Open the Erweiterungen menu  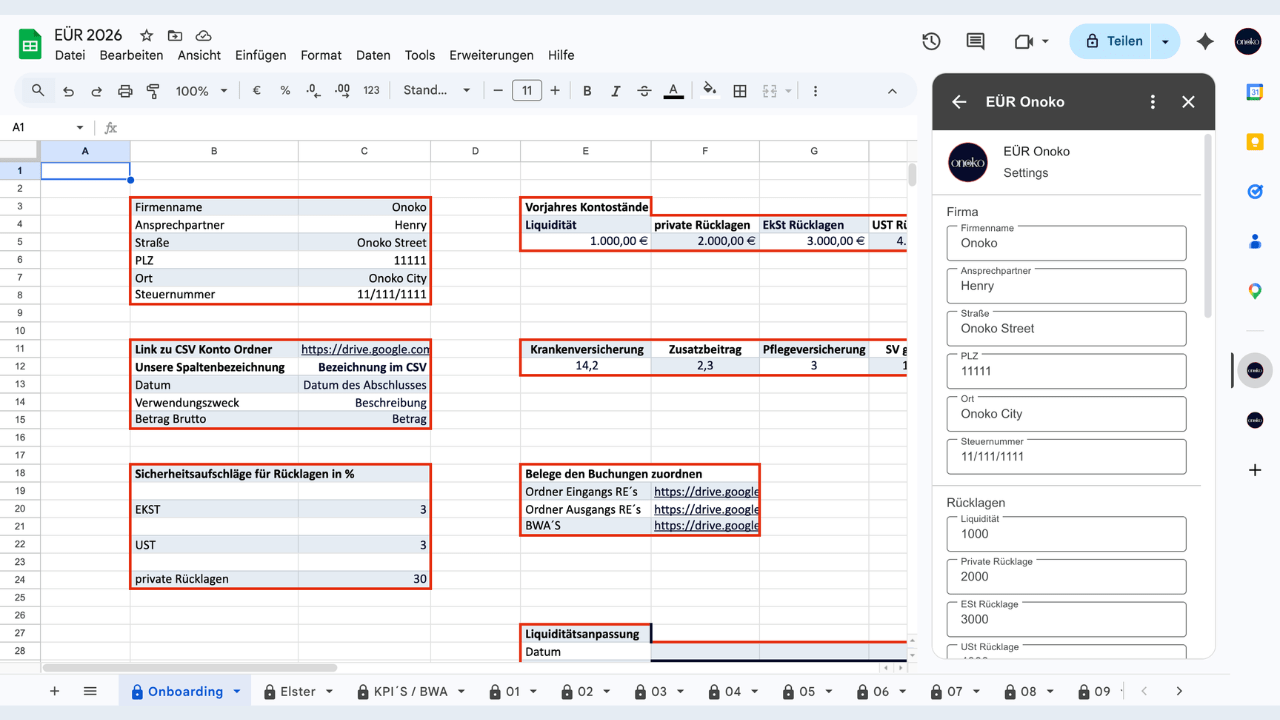point(491,55)
